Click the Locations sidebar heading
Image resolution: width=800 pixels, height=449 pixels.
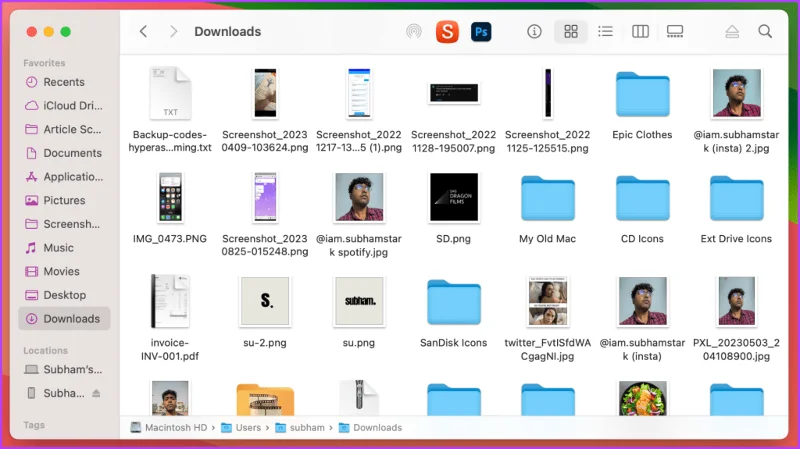[45, 351]
